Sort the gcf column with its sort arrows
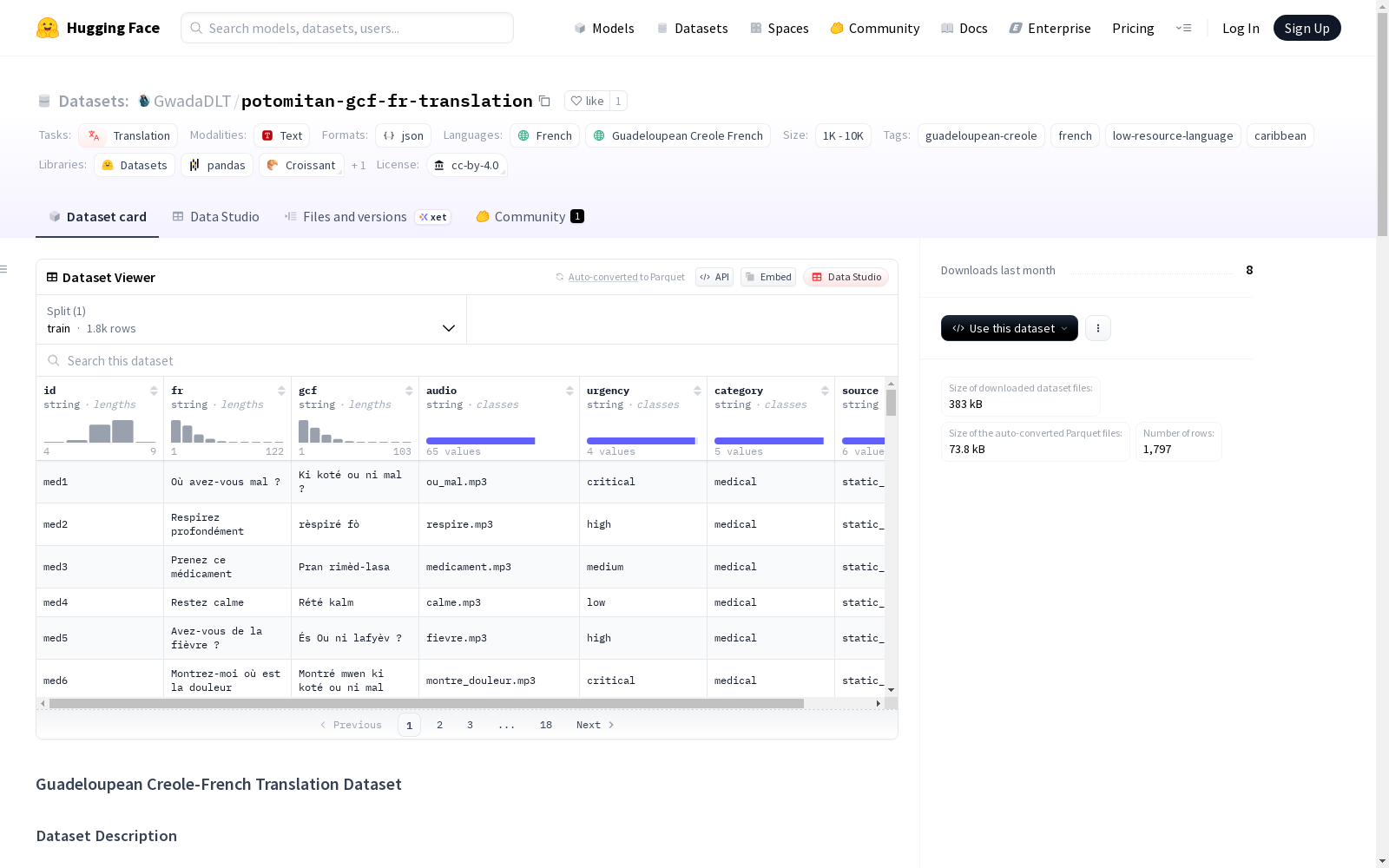The width and height of the screenshot is (1389, 868). 409,391
